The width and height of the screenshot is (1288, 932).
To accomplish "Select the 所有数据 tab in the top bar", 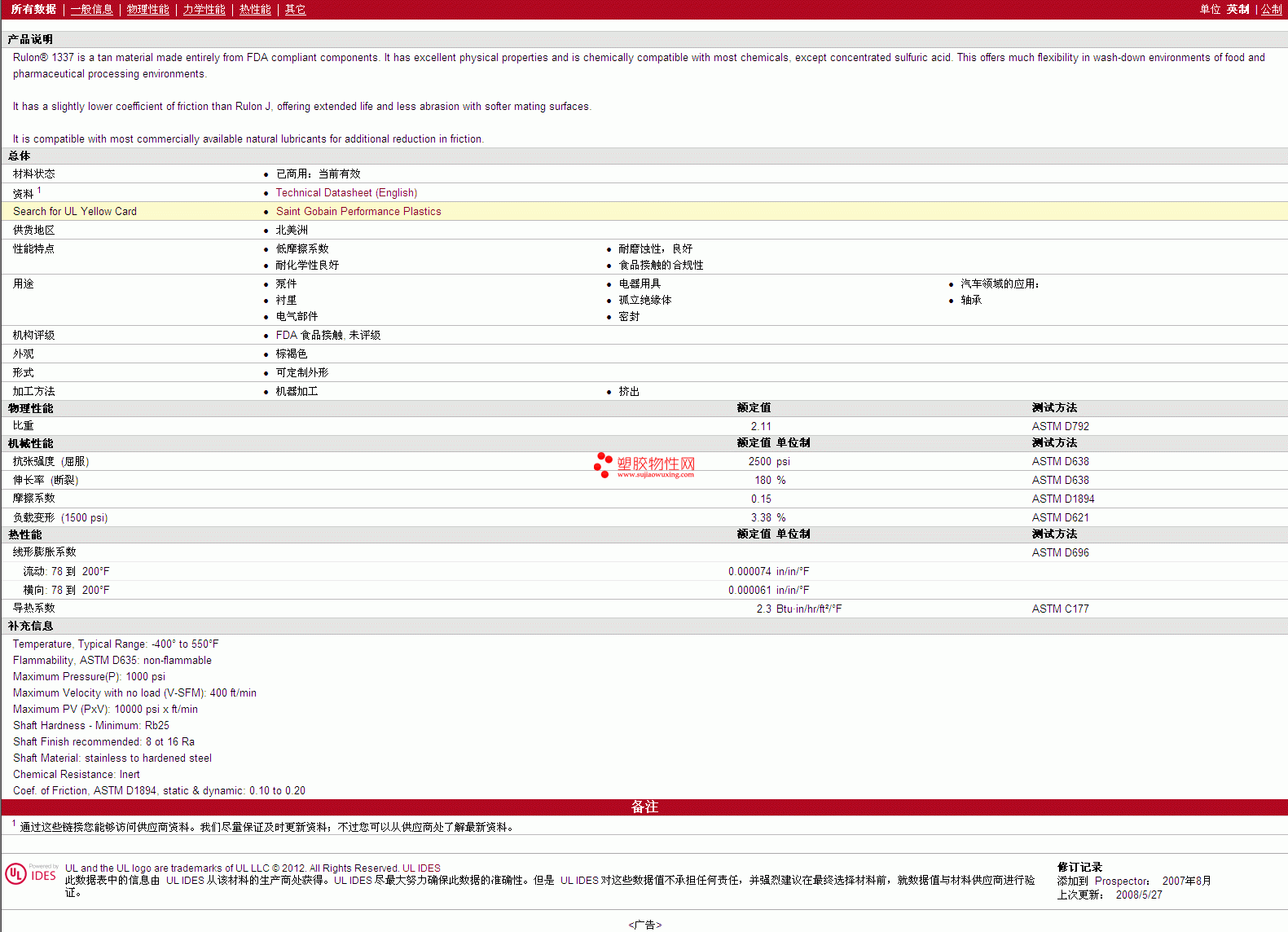I will pyautogui.click(x=33, y=10).
